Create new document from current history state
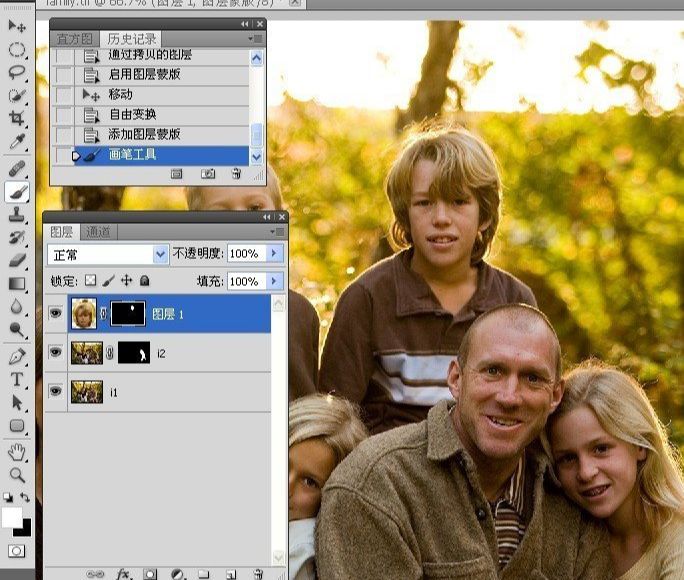Viewport: 684px width, 580px height. (x=177, y=174)
